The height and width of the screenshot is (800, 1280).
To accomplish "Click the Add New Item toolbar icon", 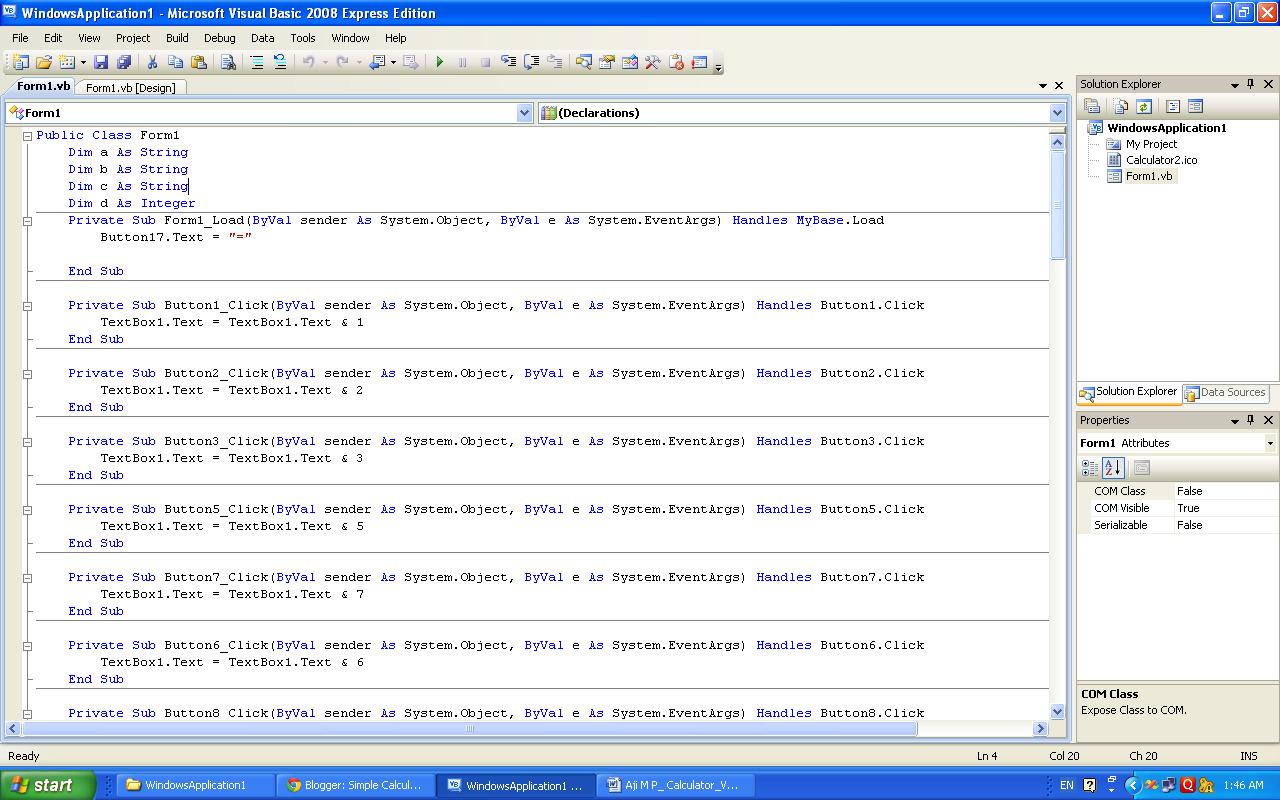I will [68, 62].
